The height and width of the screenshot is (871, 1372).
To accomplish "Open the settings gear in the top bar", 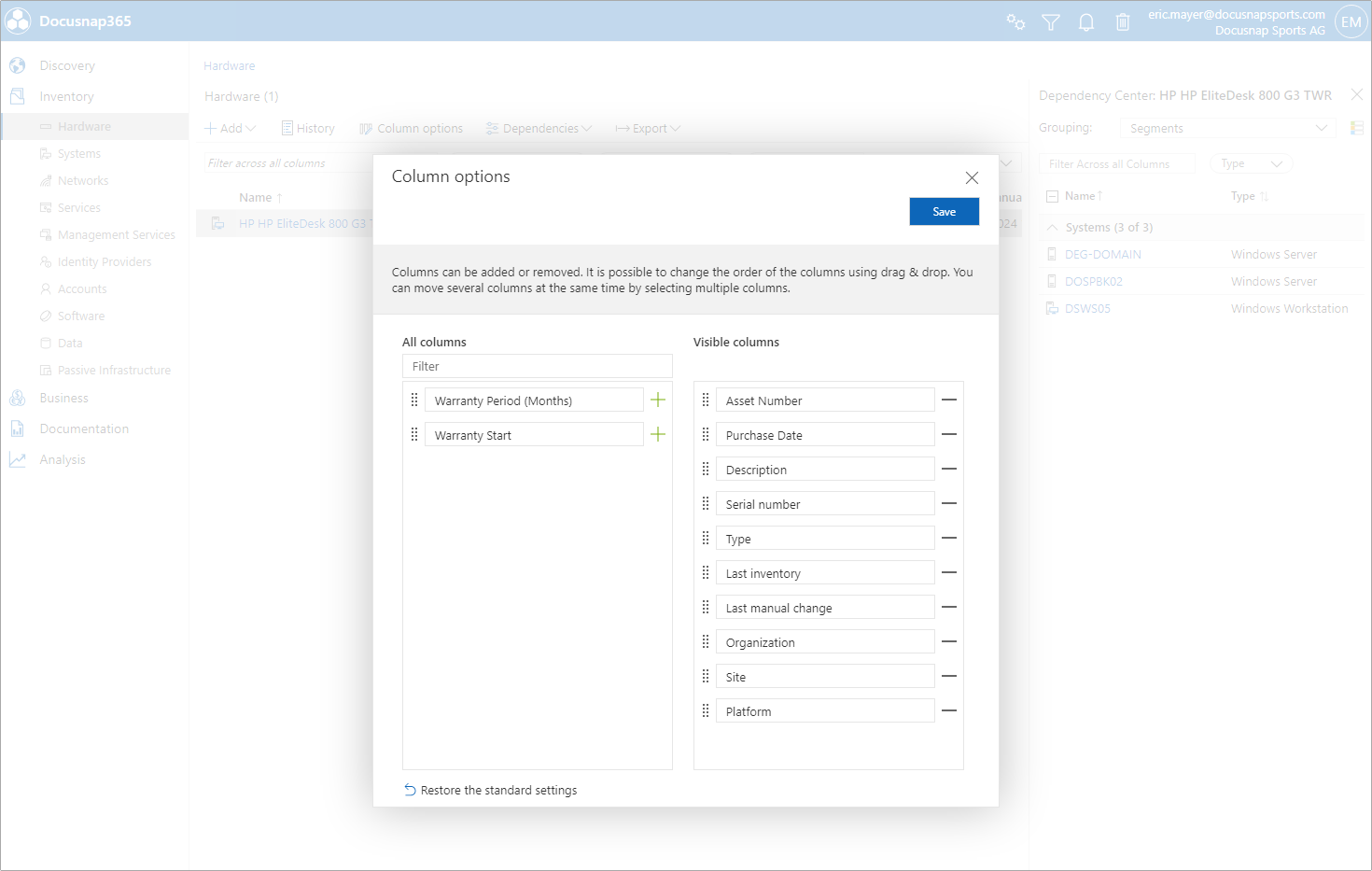I will coord(1015,21).
